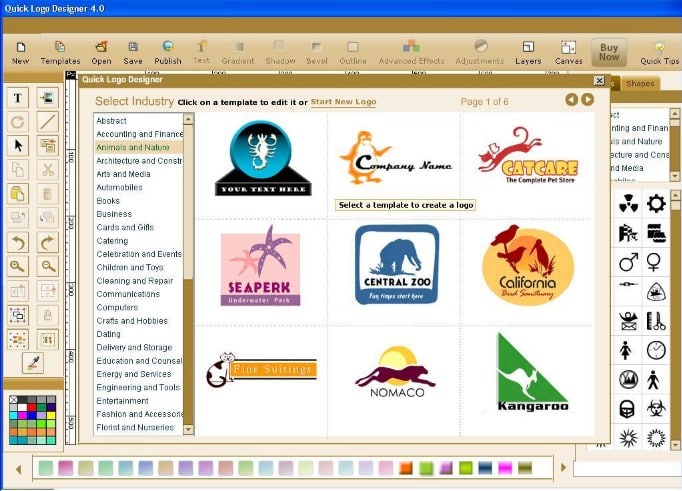Select the Text (T) tool
Viewport: 682px width, 491px height.
pos(18,97)
